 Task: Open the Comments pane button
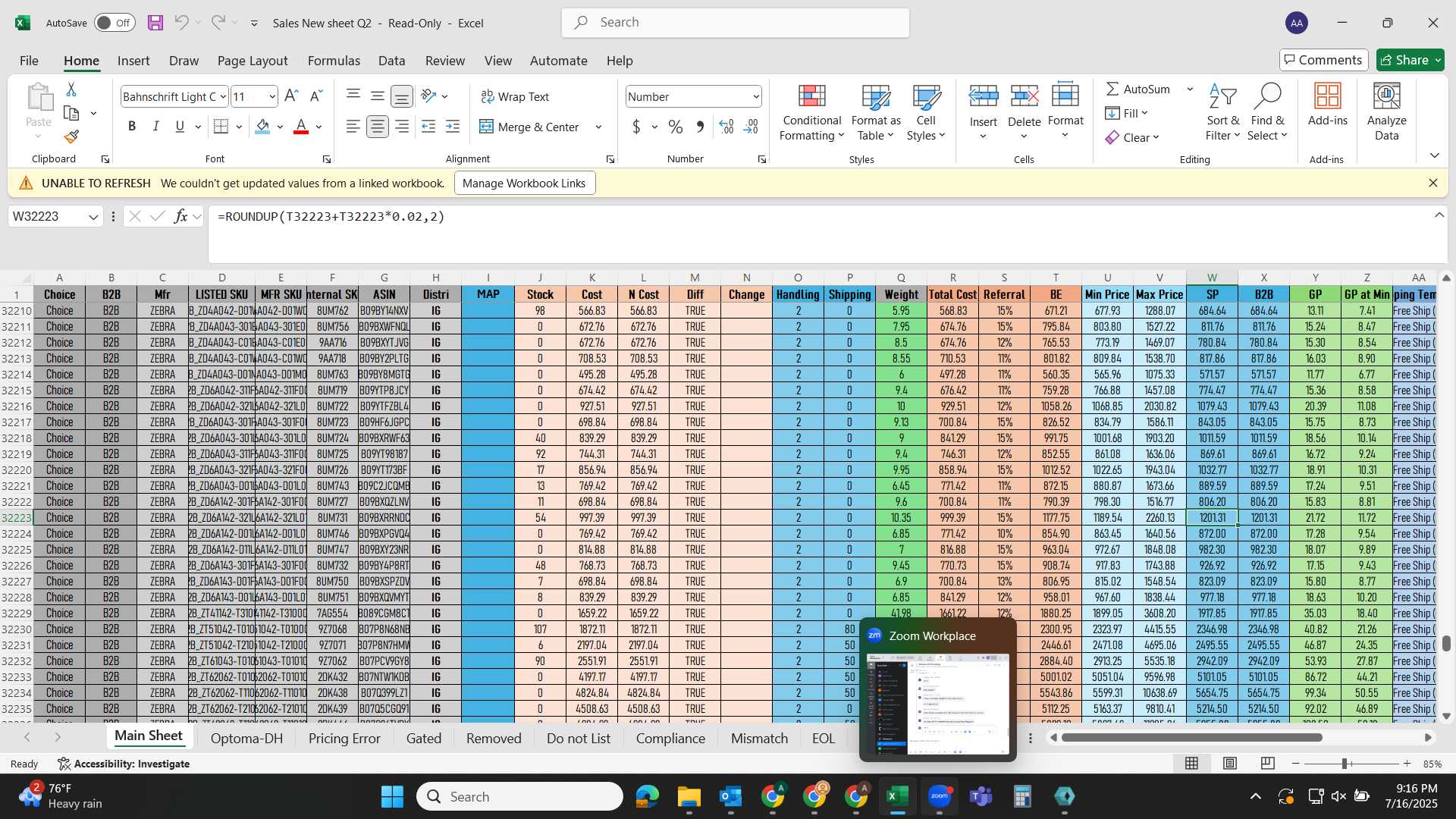[1323, 60]
